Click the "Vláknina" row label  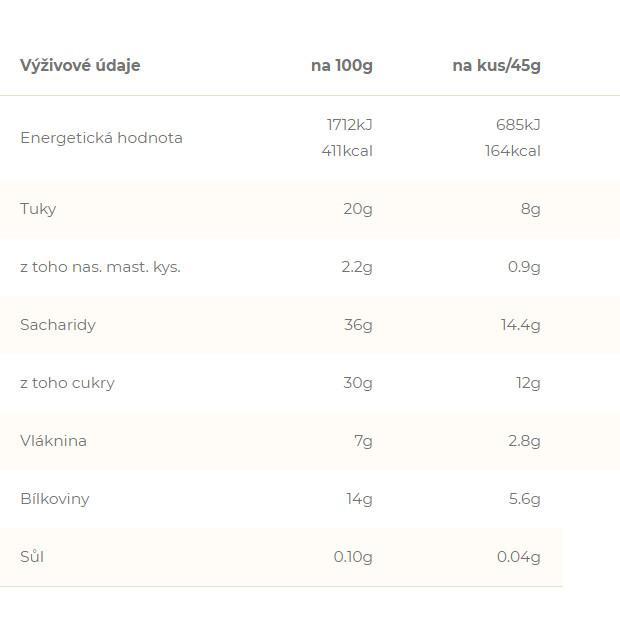pyautogui.click(x=53, y=441)
